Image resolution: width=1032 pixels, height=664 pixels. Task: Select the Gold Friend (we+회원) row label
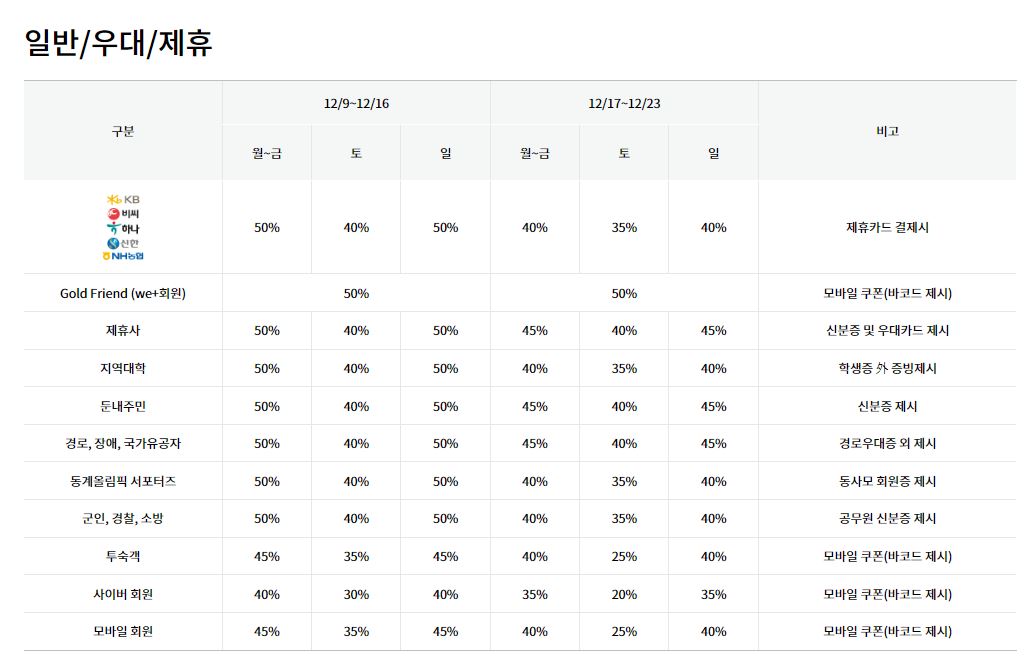pyautogui.click(x=123, y=293)
